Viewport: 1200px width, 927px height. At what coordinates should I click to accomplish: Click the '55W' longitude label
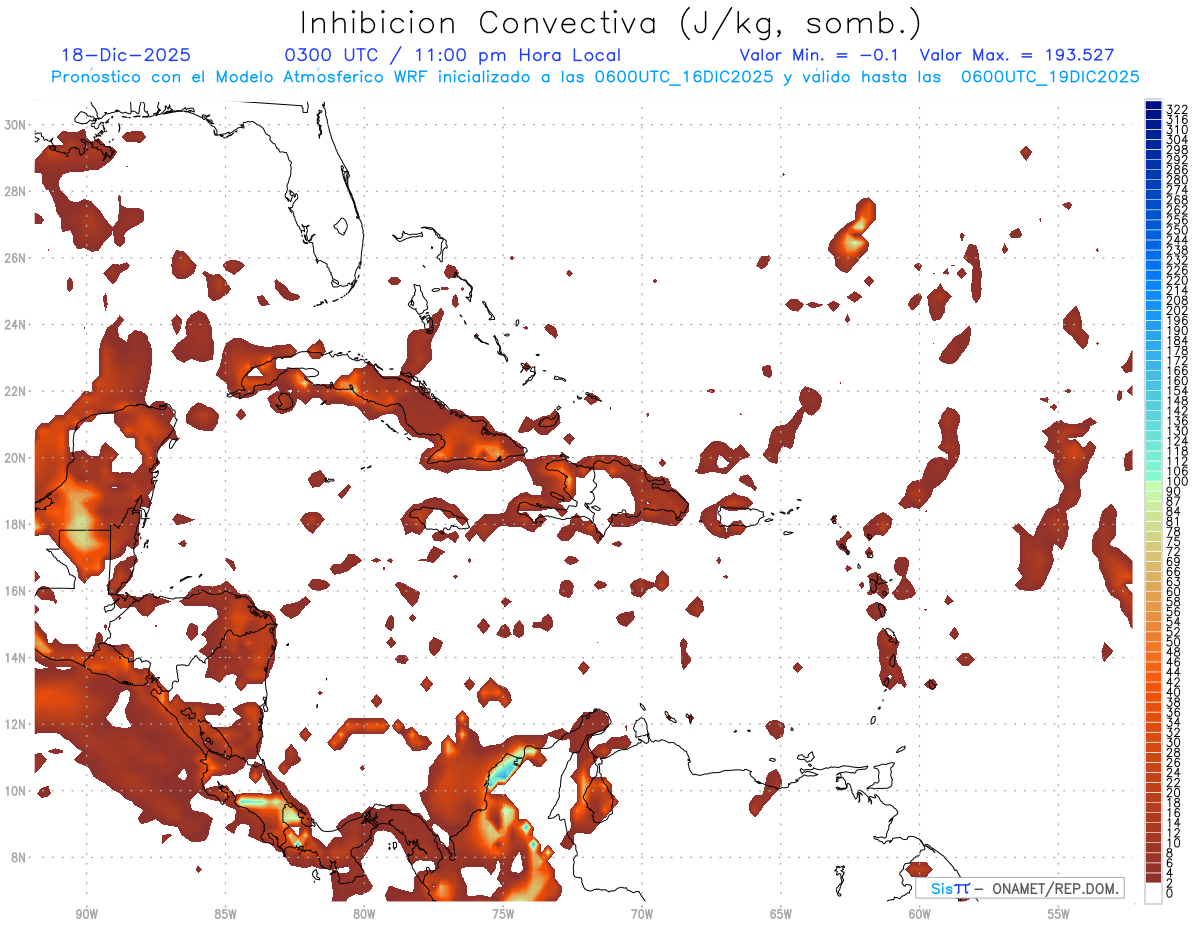coord(1058,914)
